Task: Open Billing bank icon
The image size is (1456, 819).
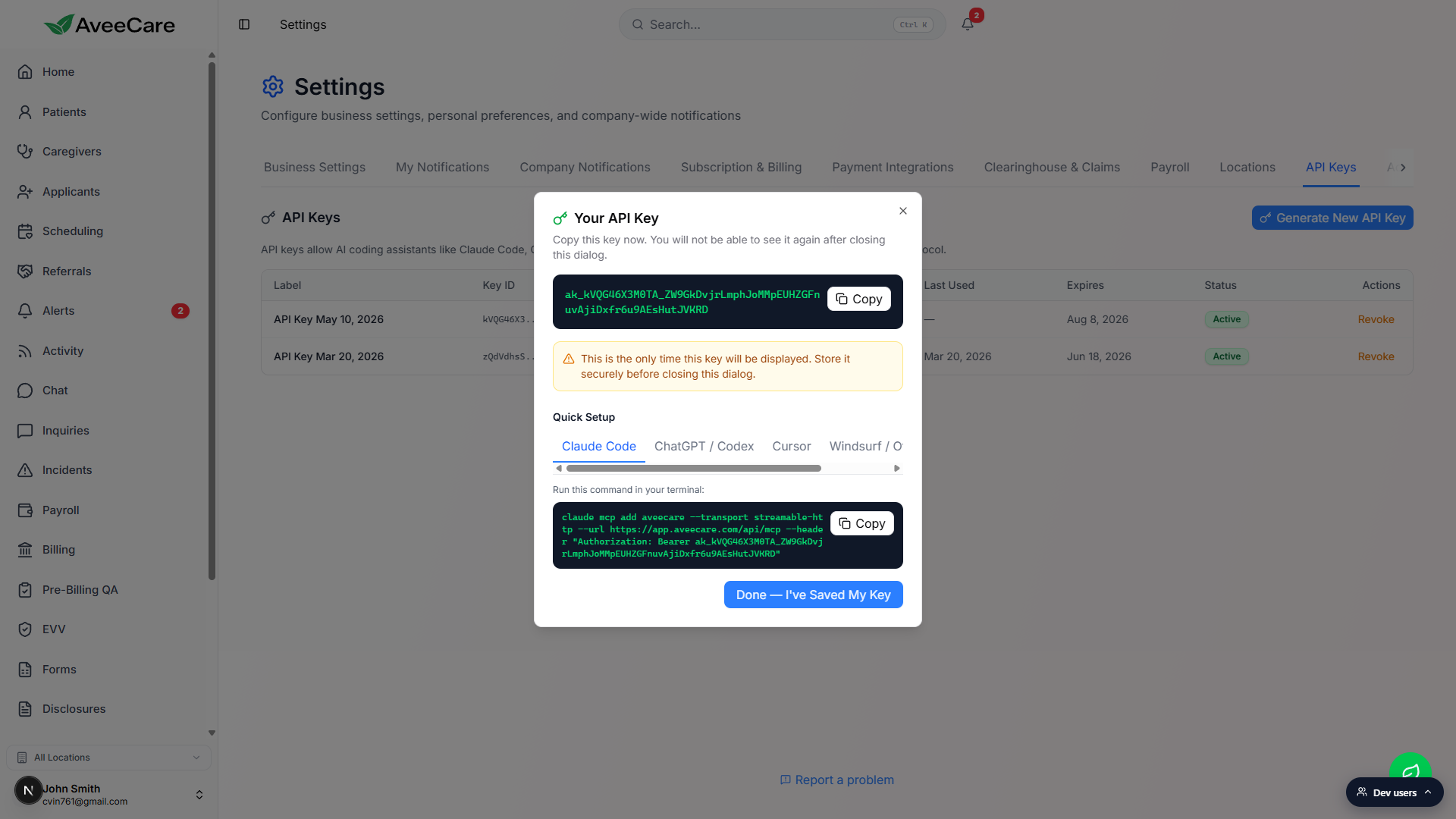Action: pyautogui.click(x=25, y=550)
